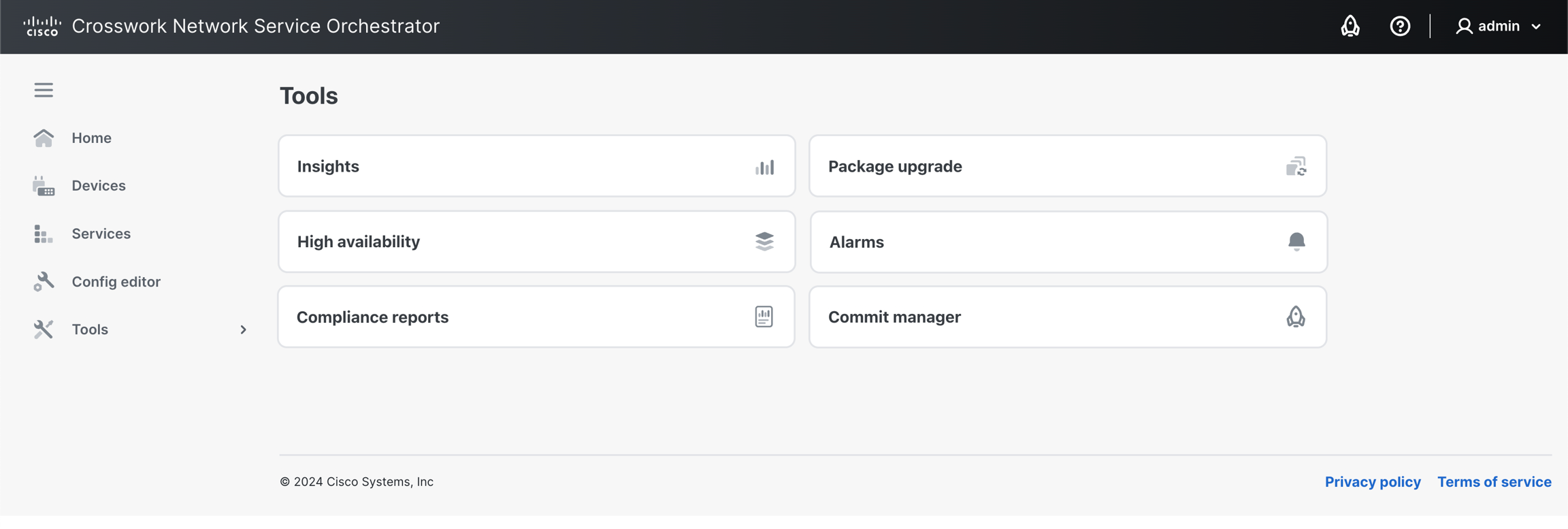1568x529 pixels.
Task: Follow the Privacy policy link
Action: point(1372,482)
